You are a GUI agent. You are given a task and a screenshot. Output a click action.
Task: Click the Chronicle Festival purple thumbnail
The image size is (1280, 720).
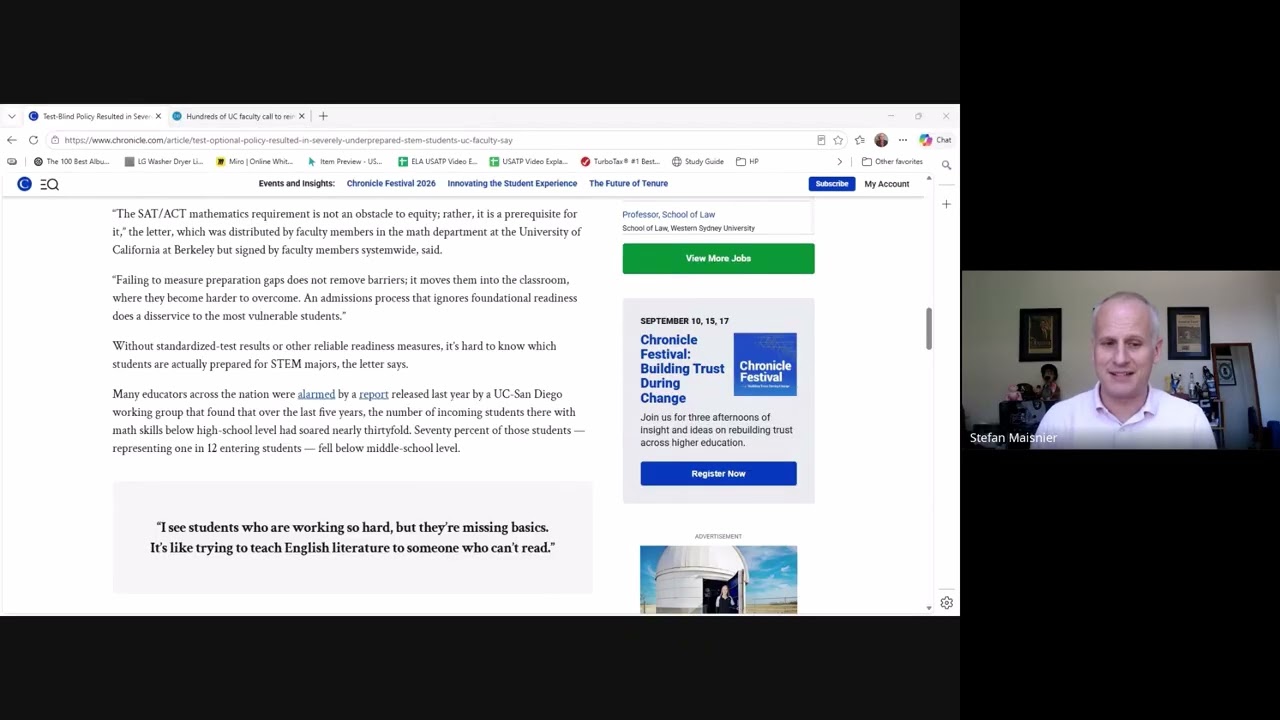coord(765,364)
